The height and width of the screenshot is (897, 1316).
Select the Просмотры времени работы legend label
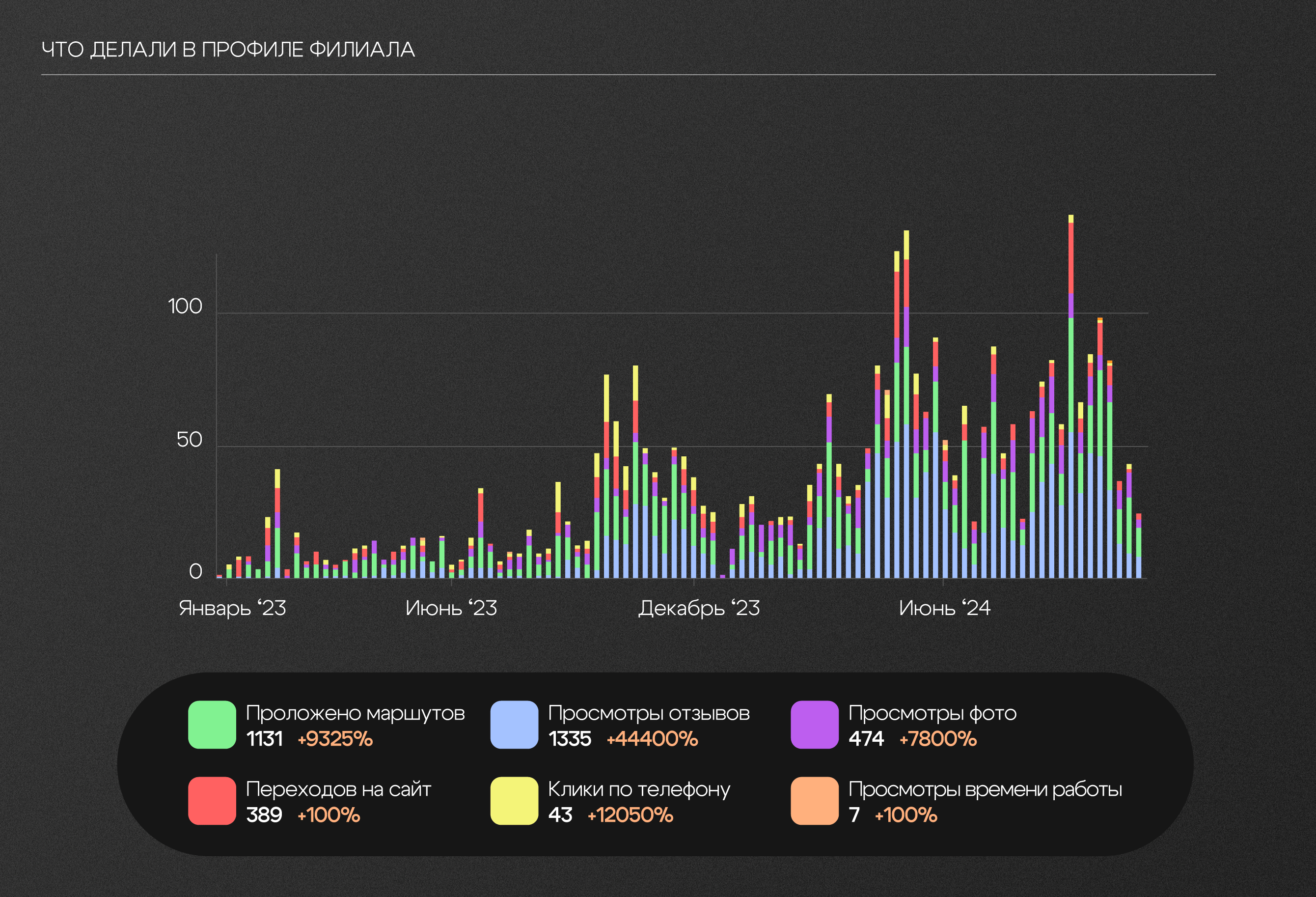(x=985, y=789)
